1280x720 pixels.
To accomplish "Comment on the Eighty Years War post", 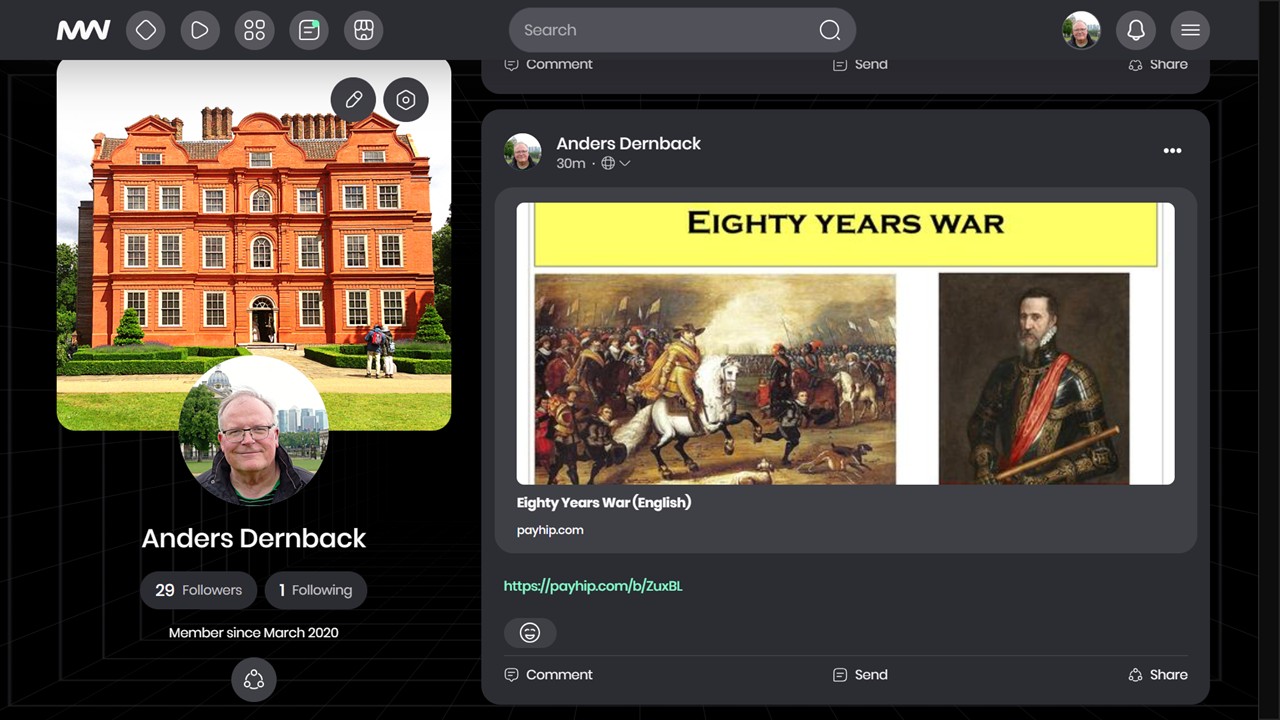I will pos(549,675).
